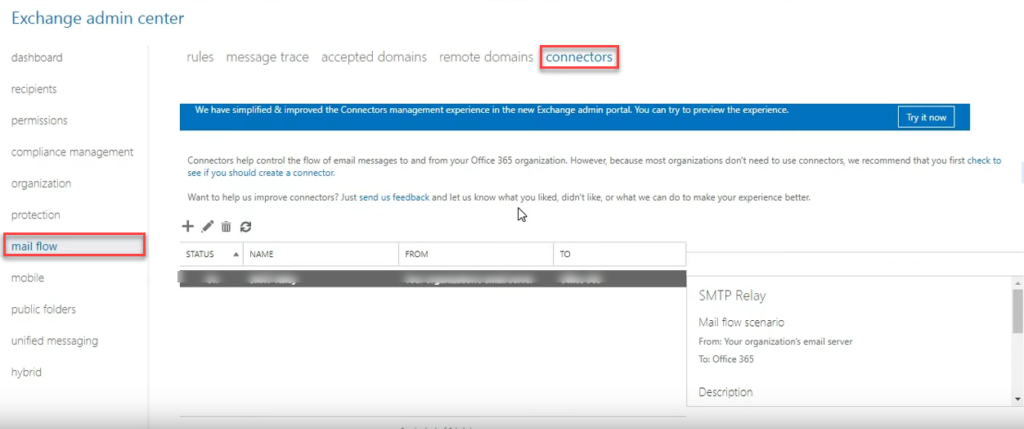Open the send us feedback link
Image resolution: width=1024 pixels, height=429 pixels.
394,197
